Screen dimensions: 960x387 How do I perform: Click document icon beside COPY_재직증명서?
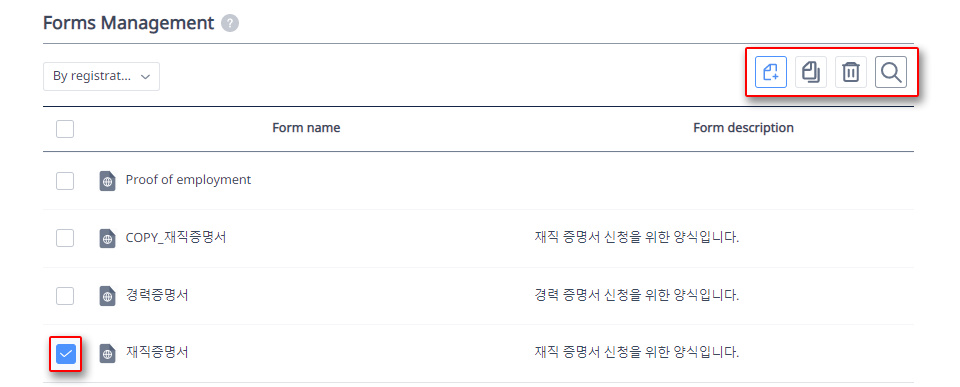[108, 238]
